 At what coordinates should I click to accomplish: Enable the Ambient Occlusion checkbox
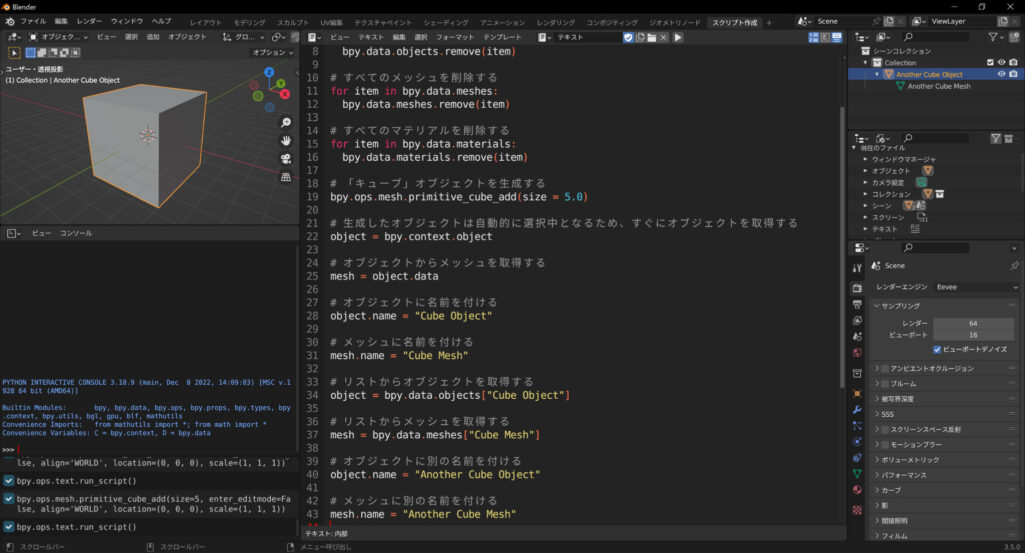(885, 369)
